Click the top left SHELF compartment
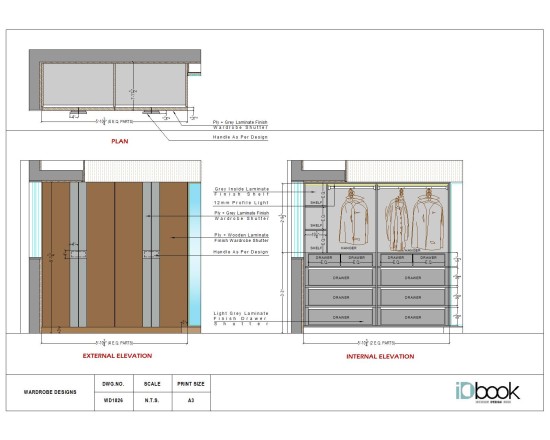550x440 pixels. (x=314, y=195)
